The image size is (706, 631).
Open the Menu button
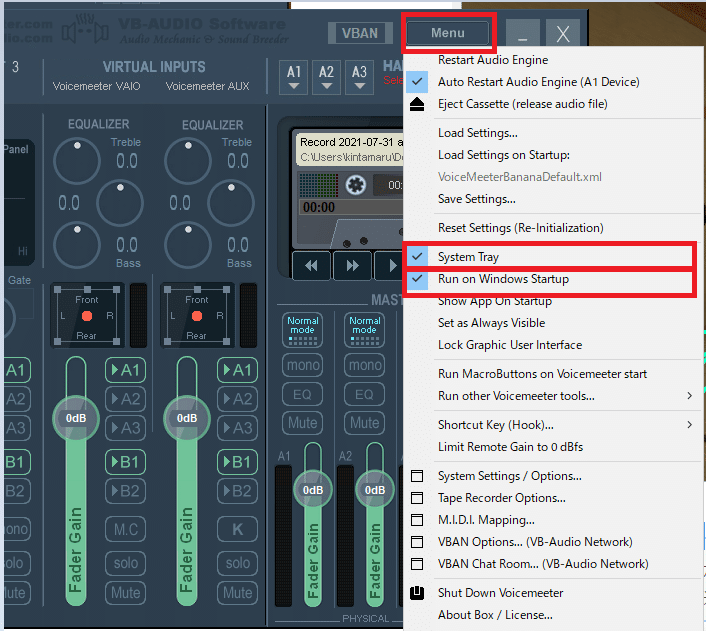[448, 33]
